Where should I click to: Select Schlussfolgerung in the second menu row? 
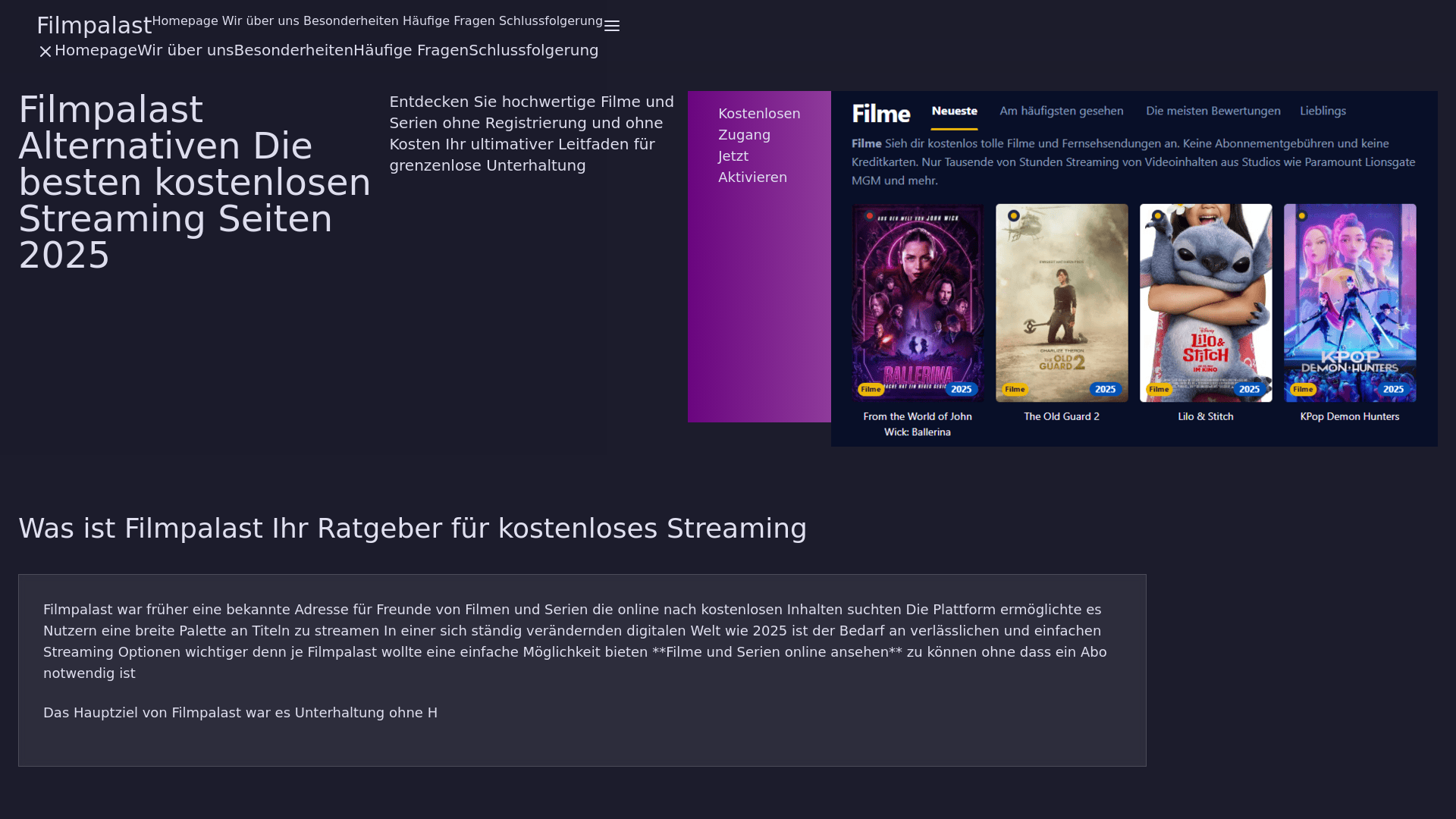click(x=534, y=50)
